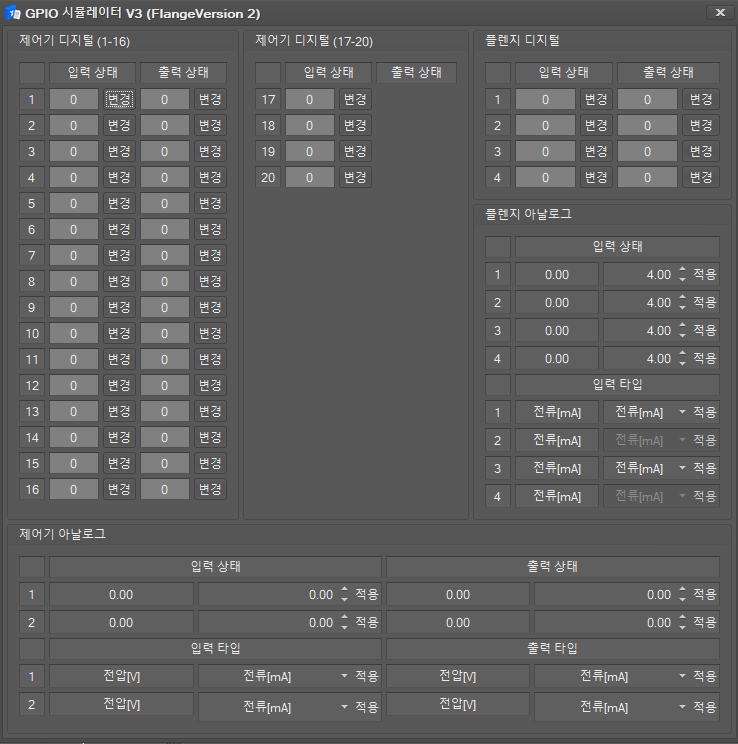Select the 4.00 value field for 플랜지 아날로그 input 4
The width and height of the screenshot is (738, 744).
pyautogui.click(x=638, y=358)
